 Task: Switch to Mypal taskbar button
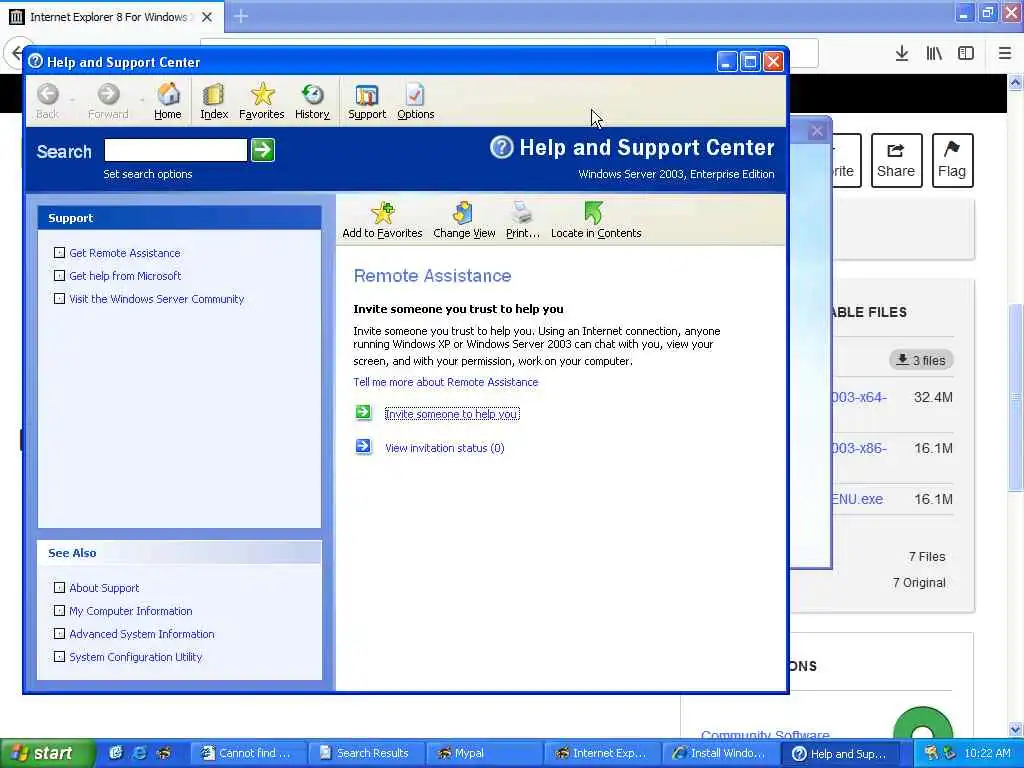pyautogui.click(x=485, y=753)
